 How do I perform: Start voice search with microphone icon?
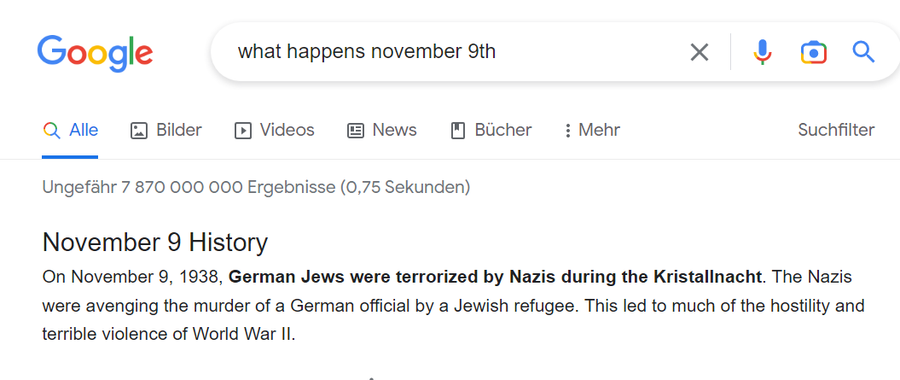762,52
